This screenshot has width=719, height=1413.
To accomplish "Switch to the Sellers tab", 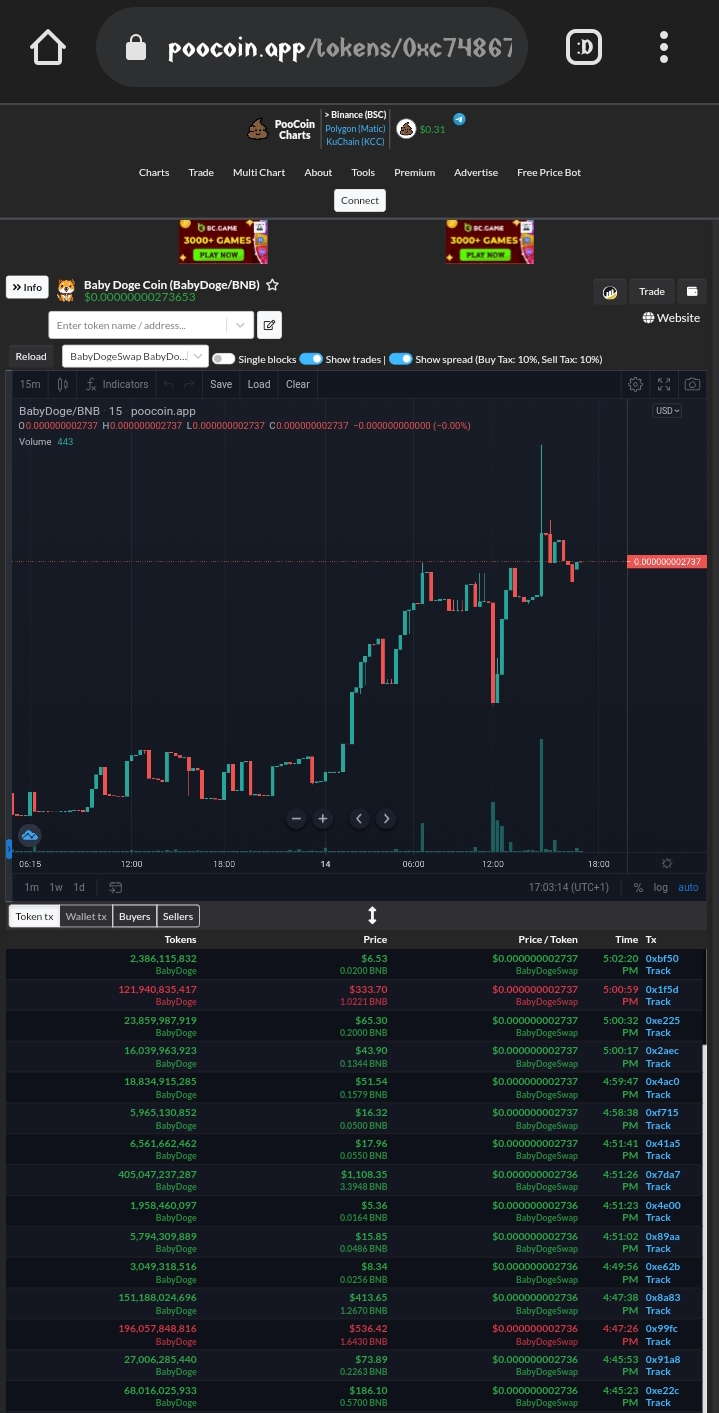I will (178, 916).
